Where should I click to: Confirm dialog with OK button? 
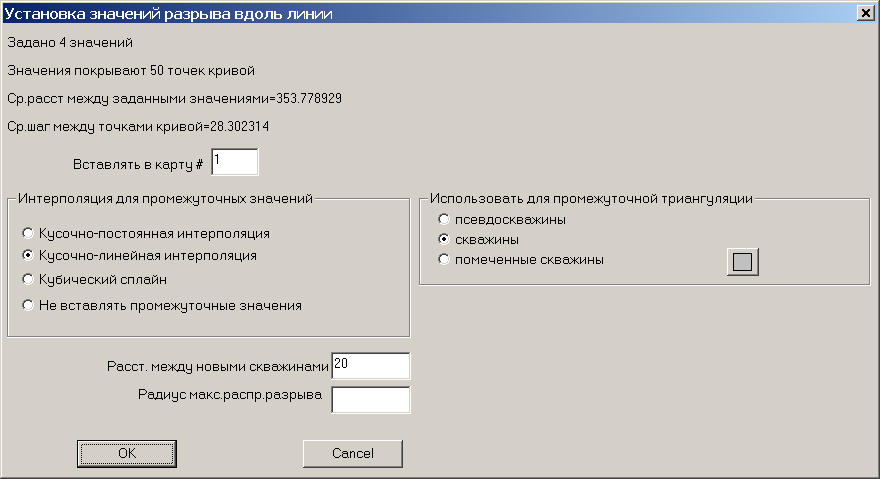click(x=127, y=454)
